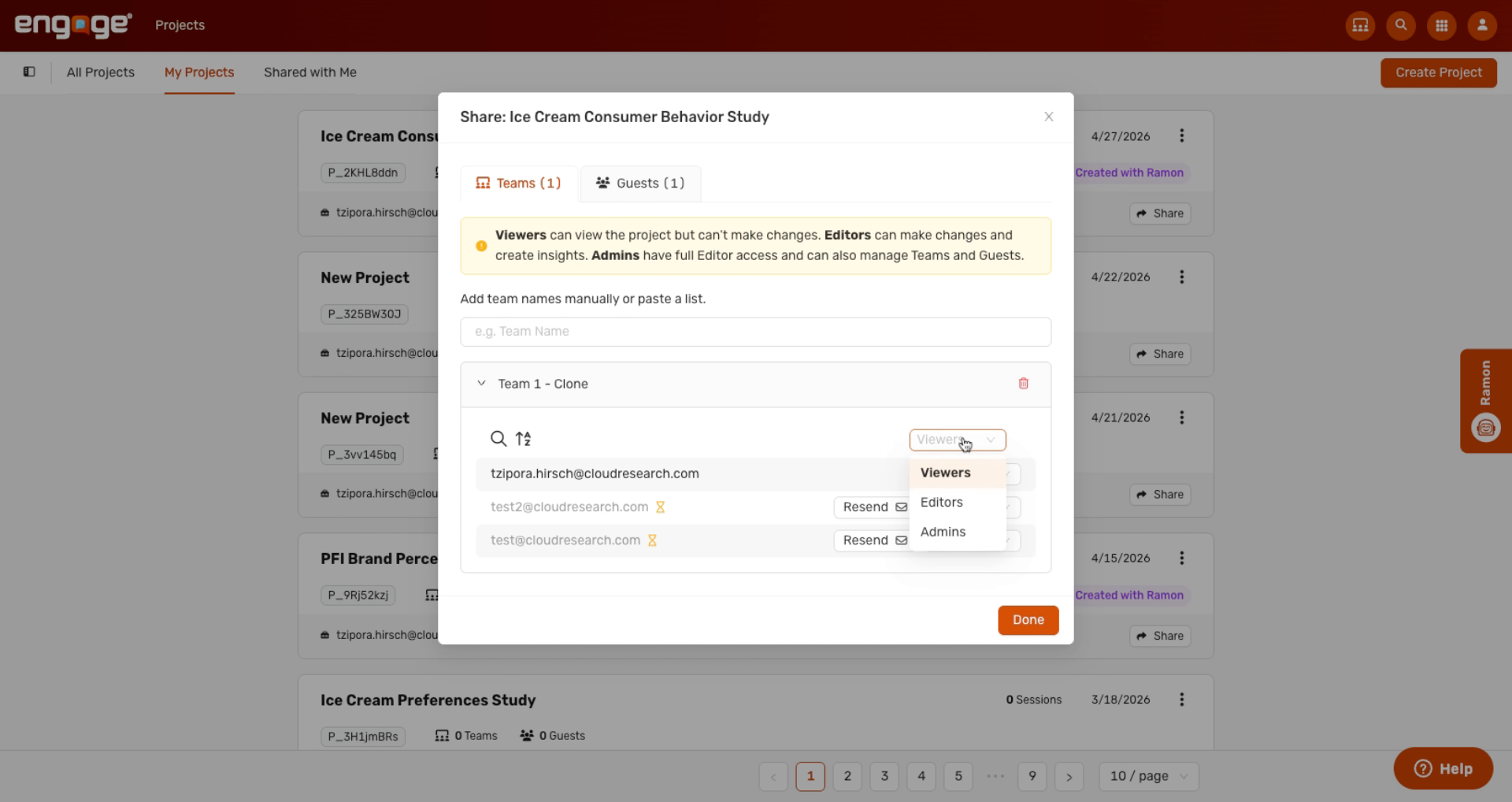
Task: Go to next page arrow
Action: (1069, 776)
